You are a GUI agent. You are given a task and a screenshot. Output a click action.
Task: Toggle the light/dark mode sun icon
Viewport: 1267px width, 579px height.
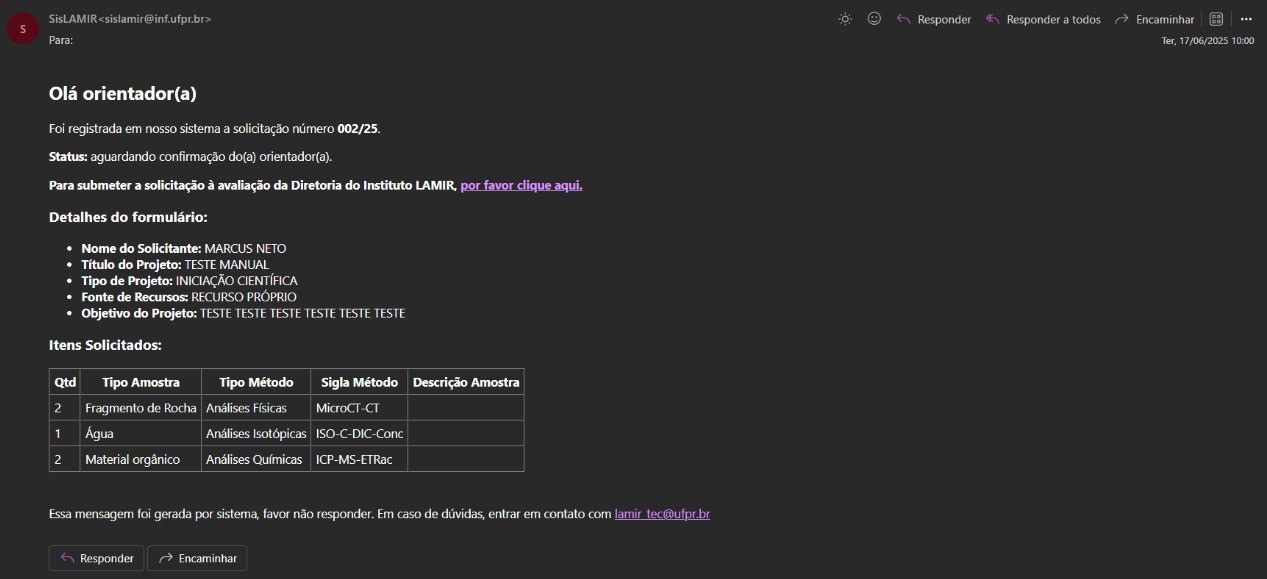[845, 19]
